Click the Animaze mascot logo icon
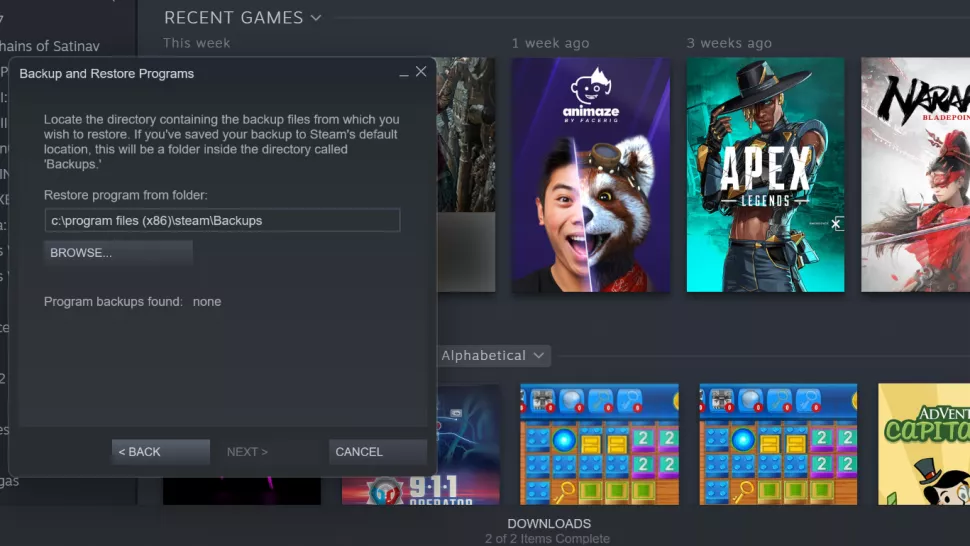Viewport: 970px width, 546px height. tap(591, 87)
